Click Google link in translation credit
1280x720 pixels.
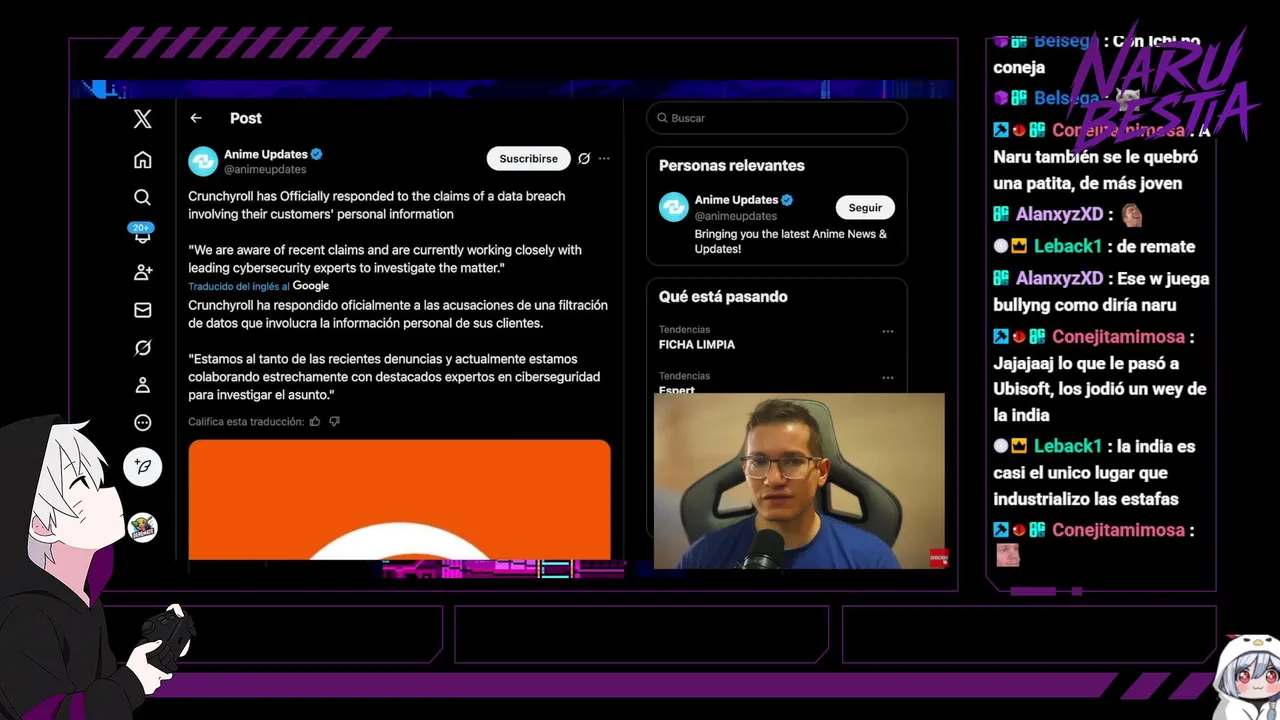pyautogui.click(x=311, y=286)
